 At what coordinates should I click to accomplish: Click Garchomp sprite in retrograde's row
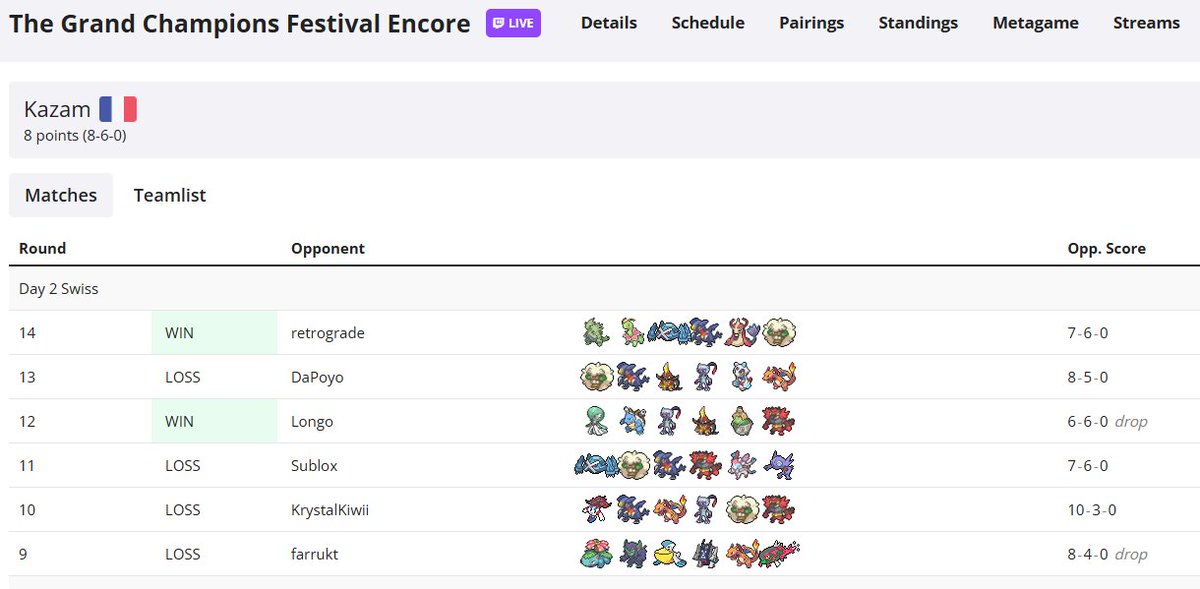pyautogui.click(x=705, y=333)
